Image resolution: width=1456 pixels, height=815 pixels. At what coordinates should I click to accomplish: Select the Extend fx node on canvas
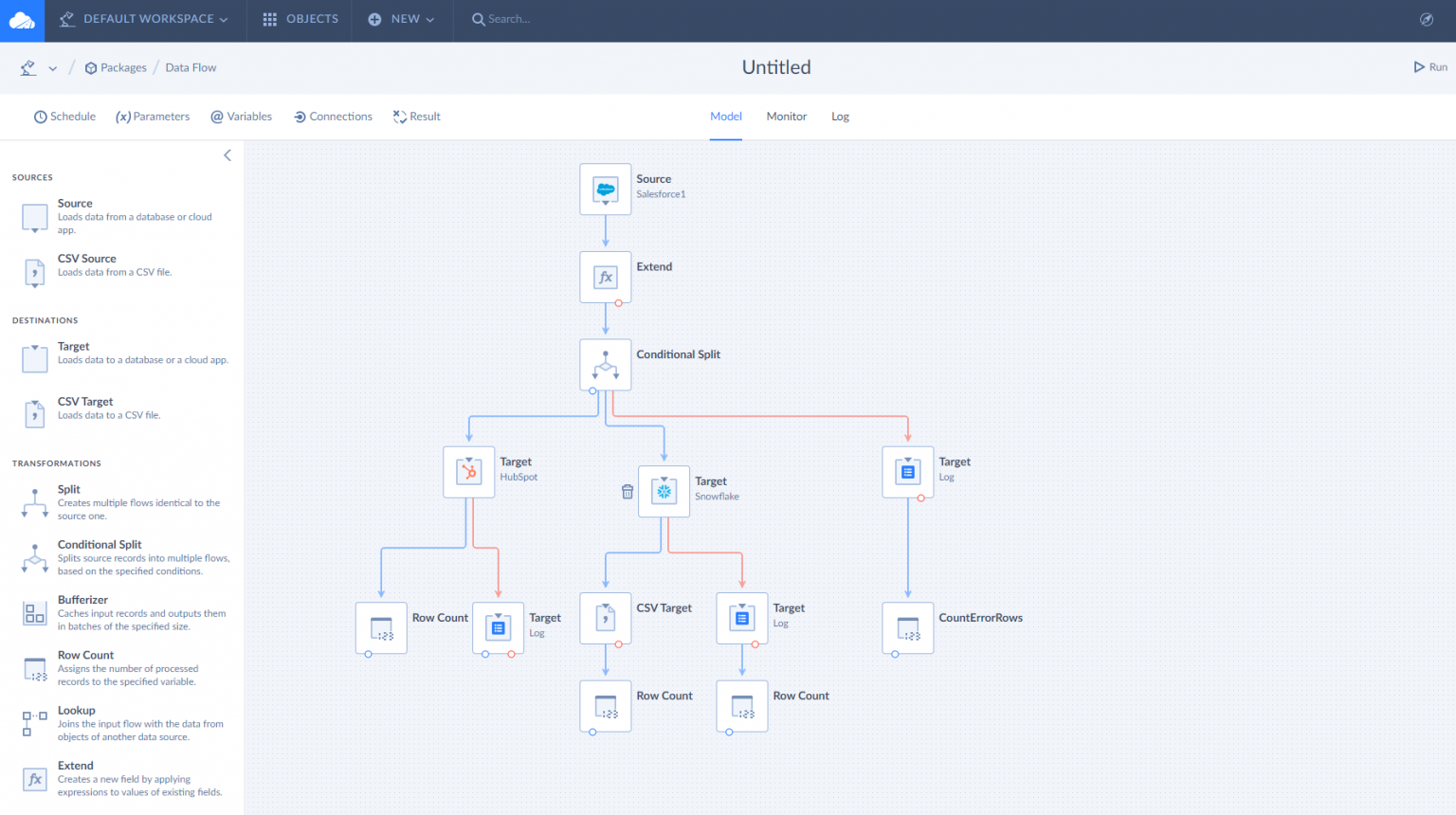[605, 278]
